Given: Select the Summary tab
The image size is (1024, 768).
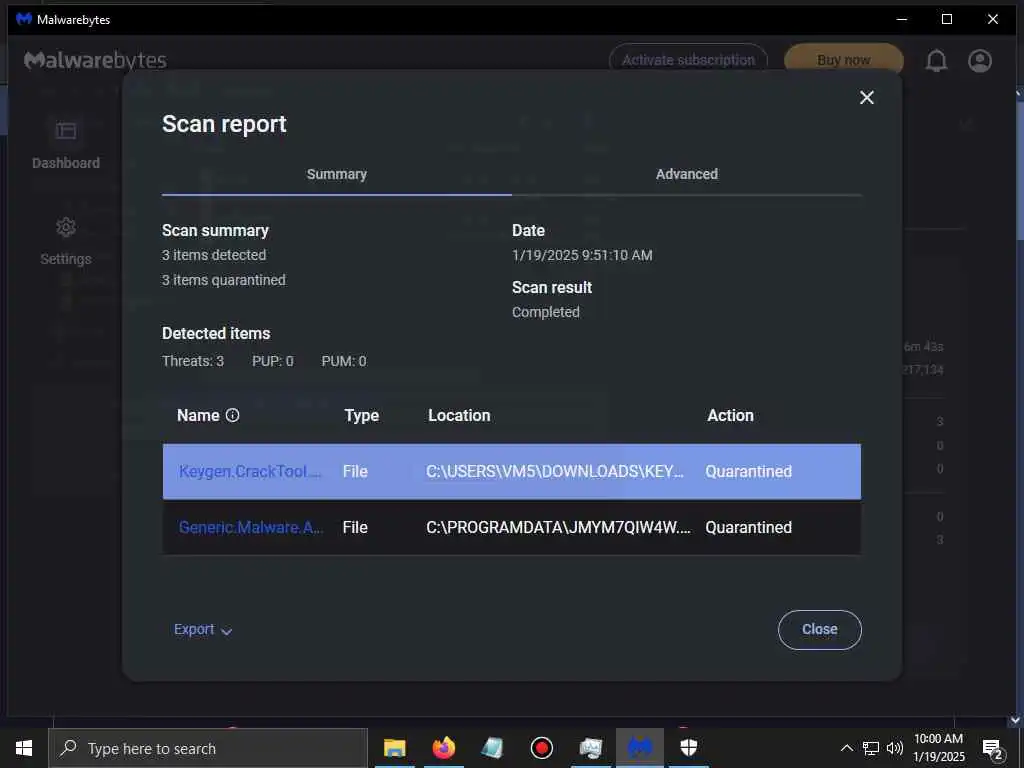Looking at the screenshot, I should pos(336,174).
